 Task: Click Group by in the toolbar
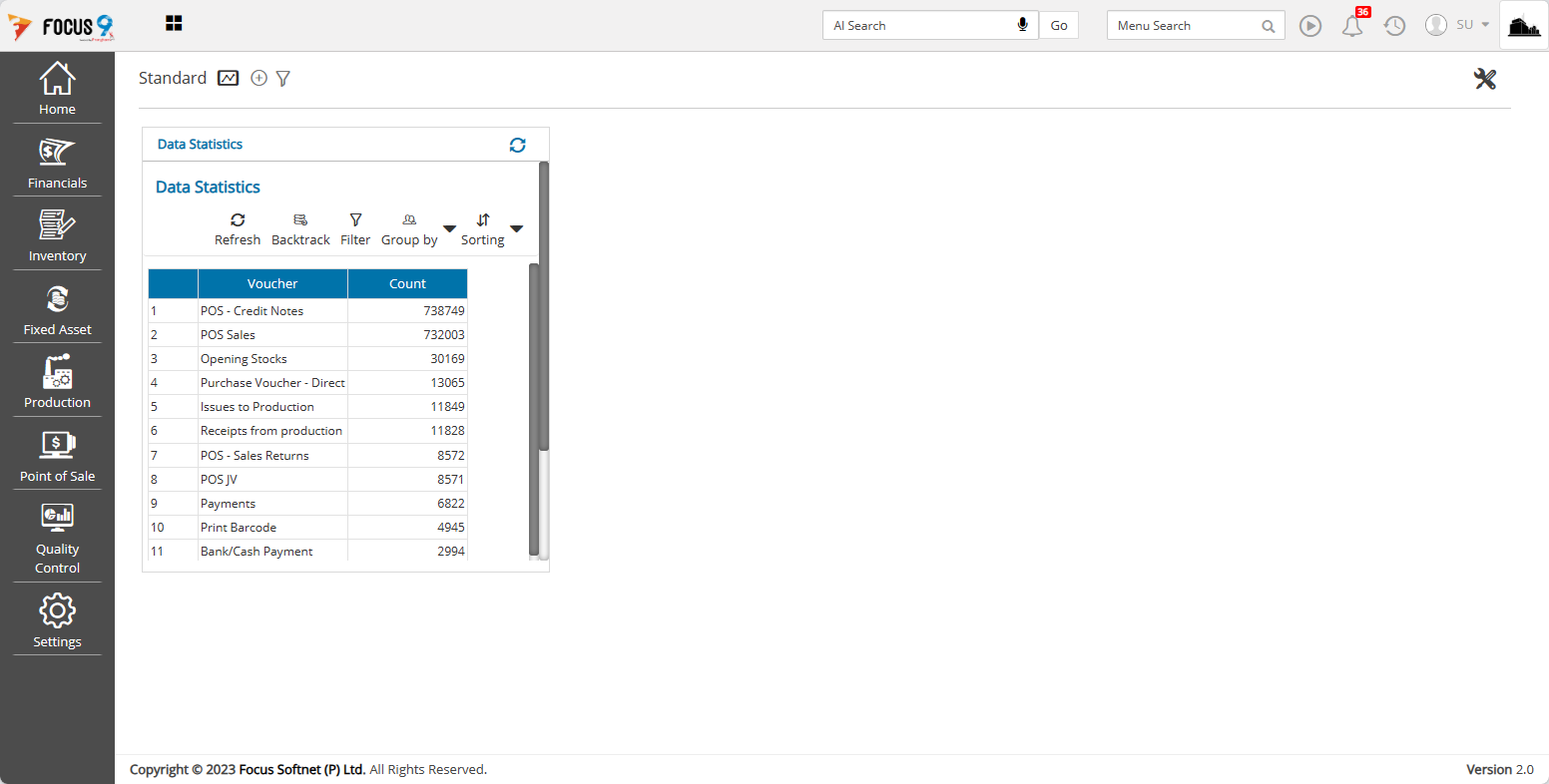[409, 229]
